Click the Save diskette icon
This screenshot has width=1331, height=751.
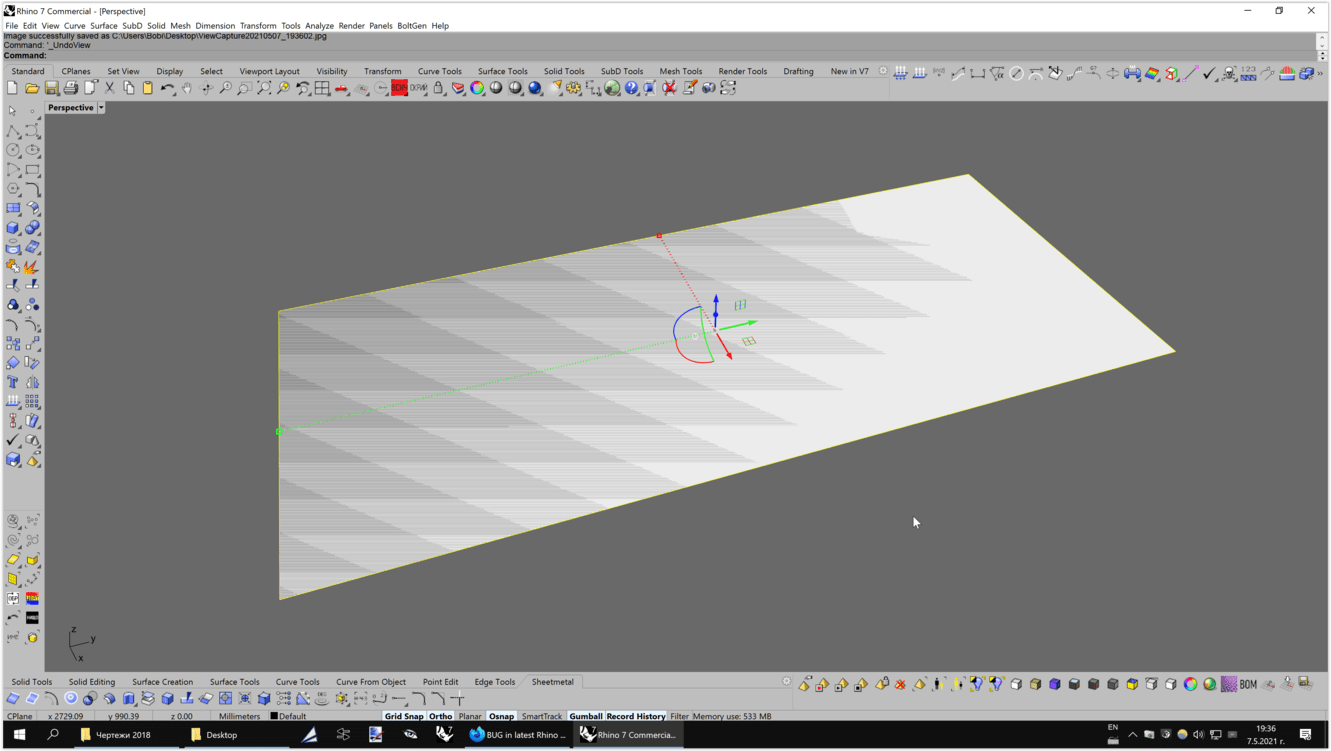coord(51,88)
